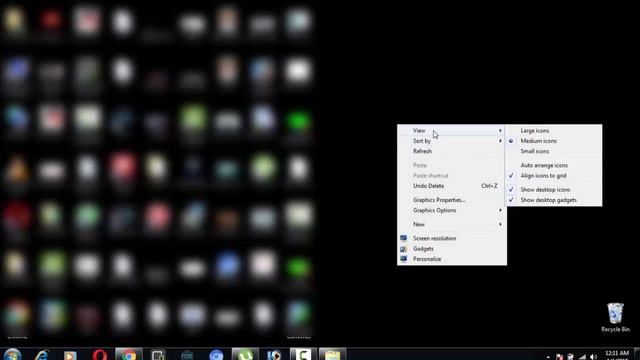Show hidden tray icons arrow
Screen dimensions: 640x360
pos(548,357)
